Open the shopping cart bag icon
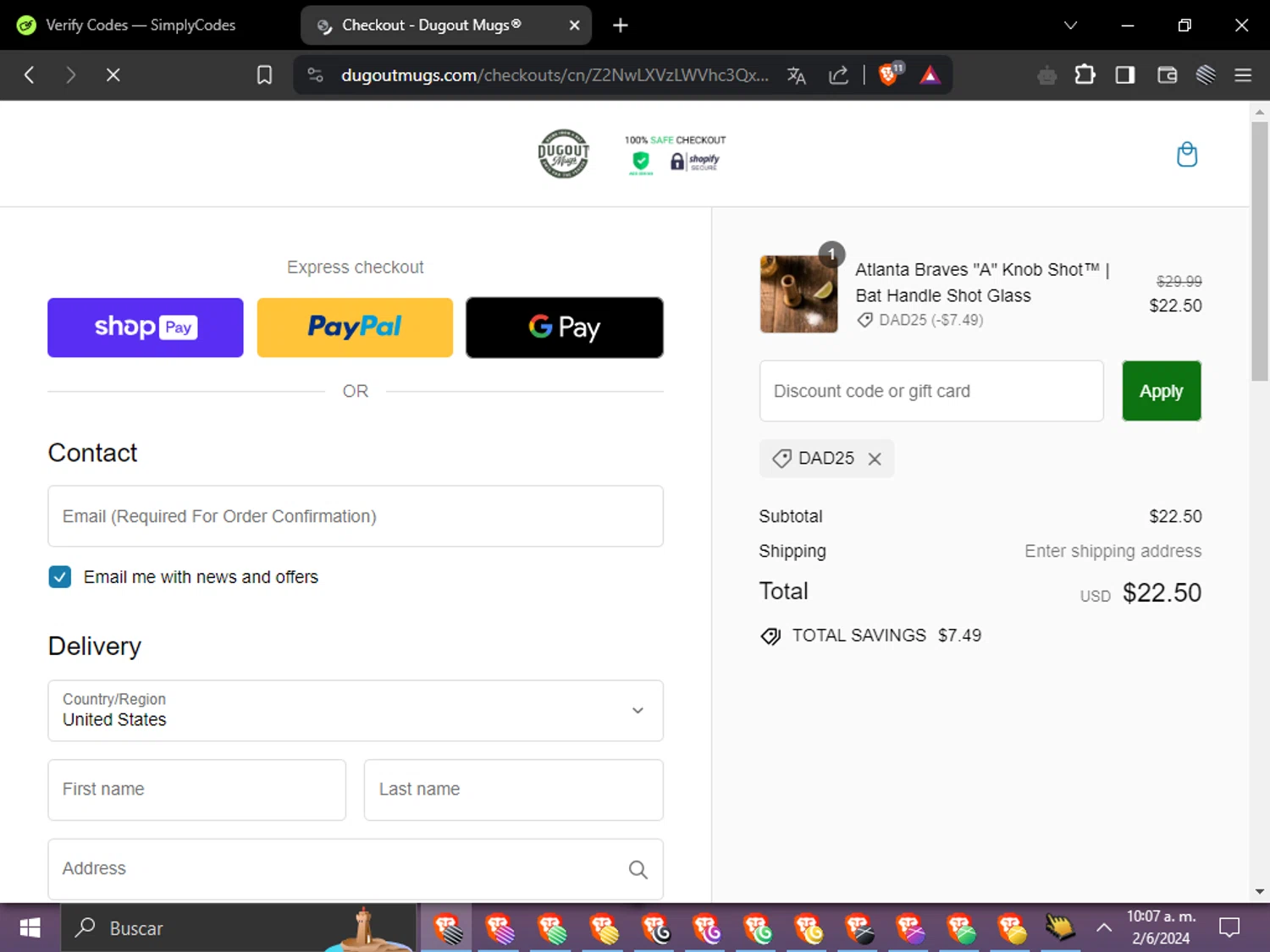 pyautogui.click(x=1187, y=155)
